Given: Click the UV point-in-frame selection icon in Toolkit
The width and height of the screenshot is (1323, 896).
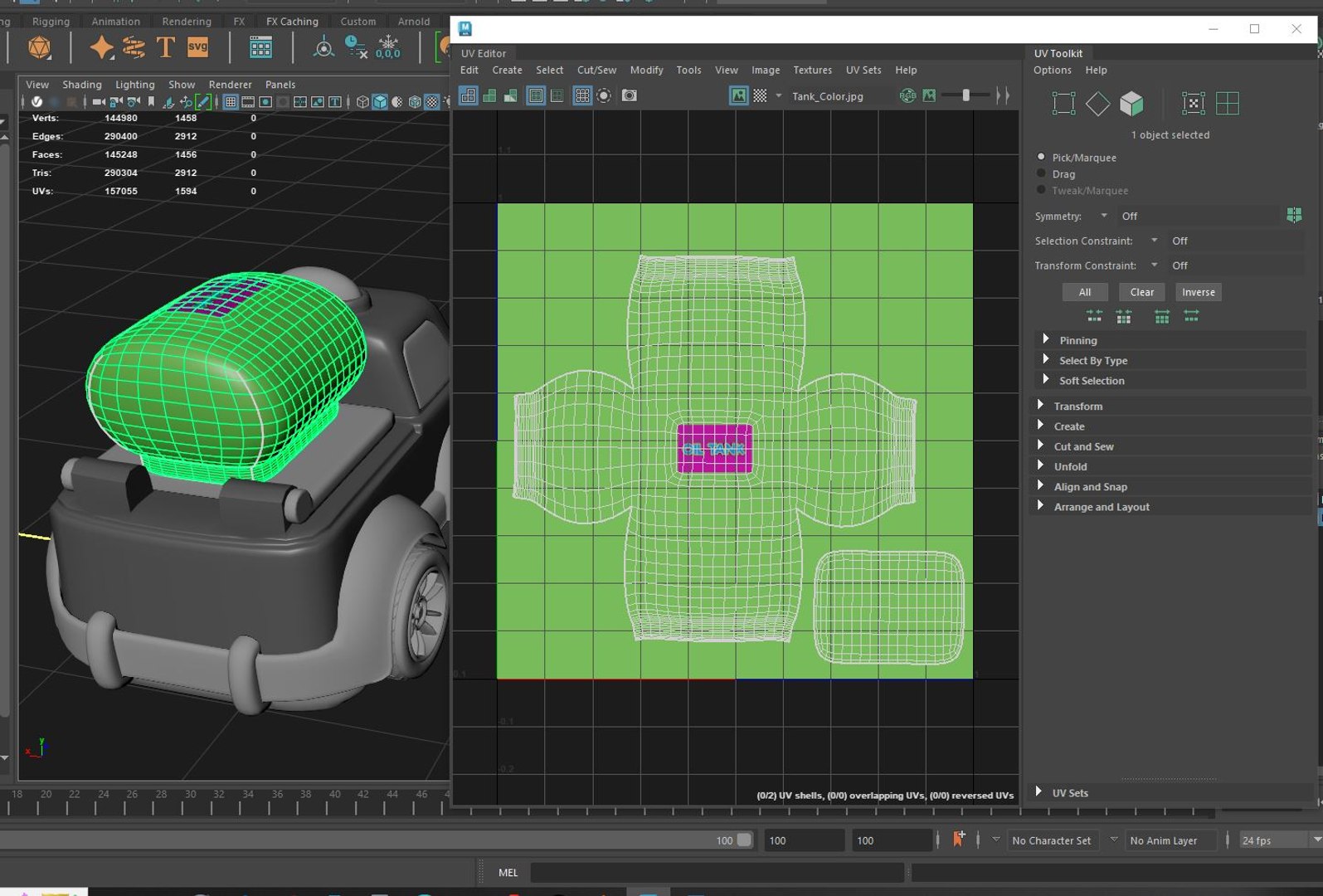Looking at the screenshot, I should coord(1193,104).
